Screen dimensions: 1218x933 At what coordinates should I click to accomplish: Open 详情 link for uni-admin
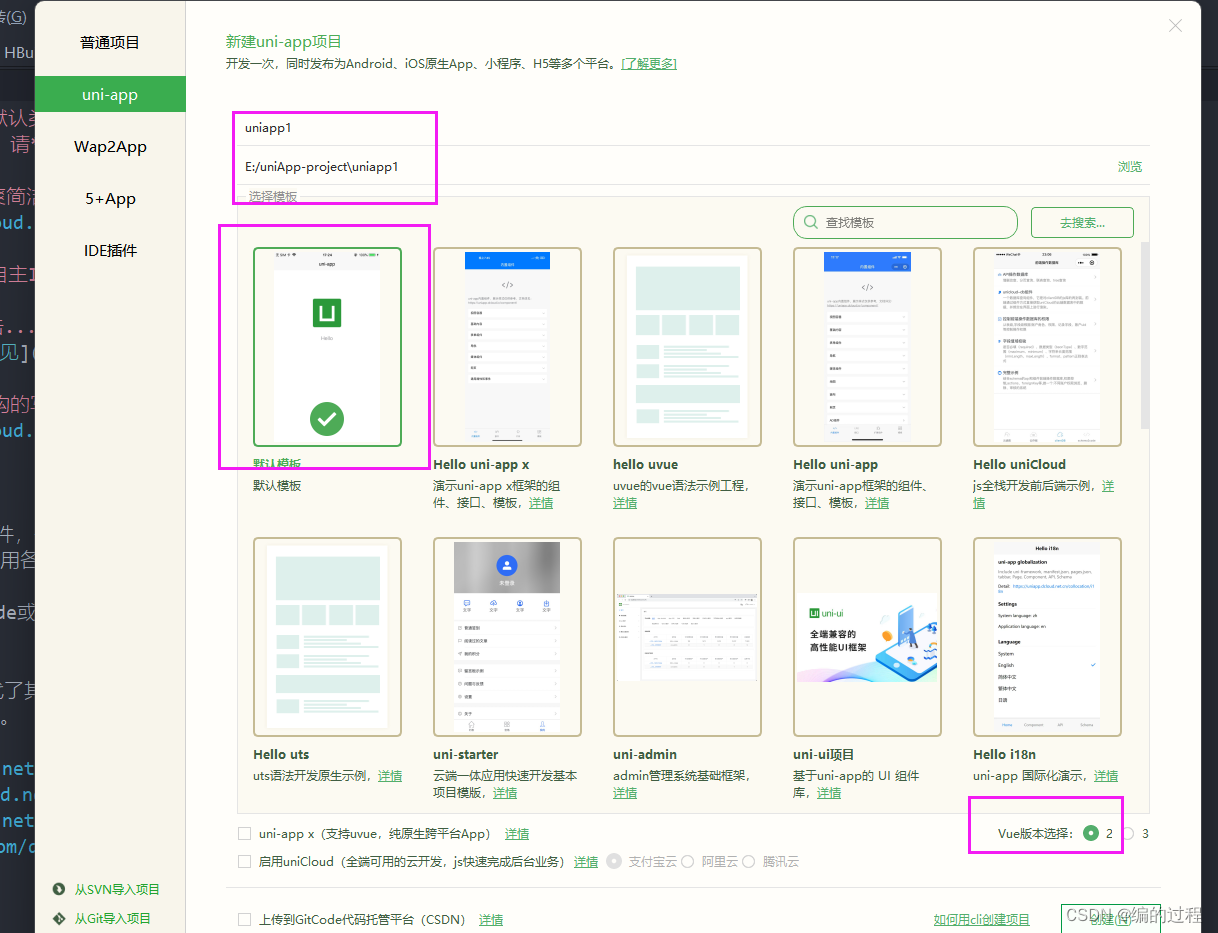(625, 793)
